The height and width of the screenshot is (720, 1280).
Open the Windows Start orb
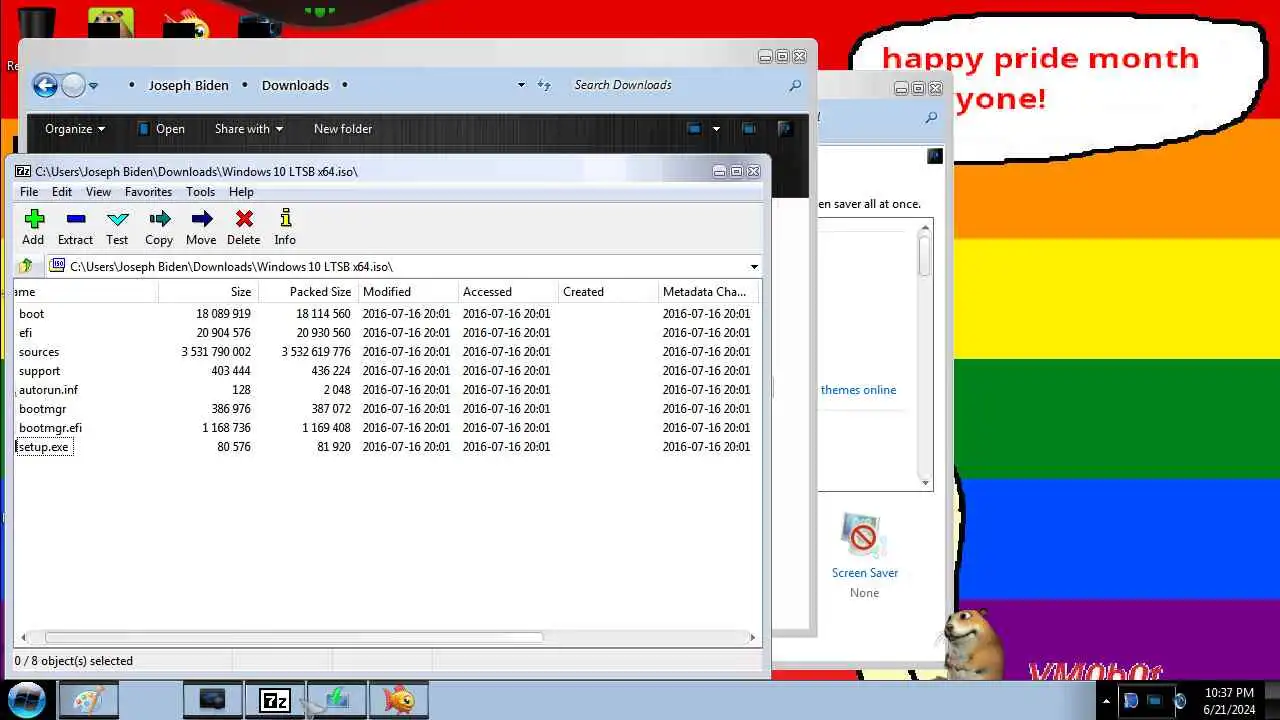[27, 699]
